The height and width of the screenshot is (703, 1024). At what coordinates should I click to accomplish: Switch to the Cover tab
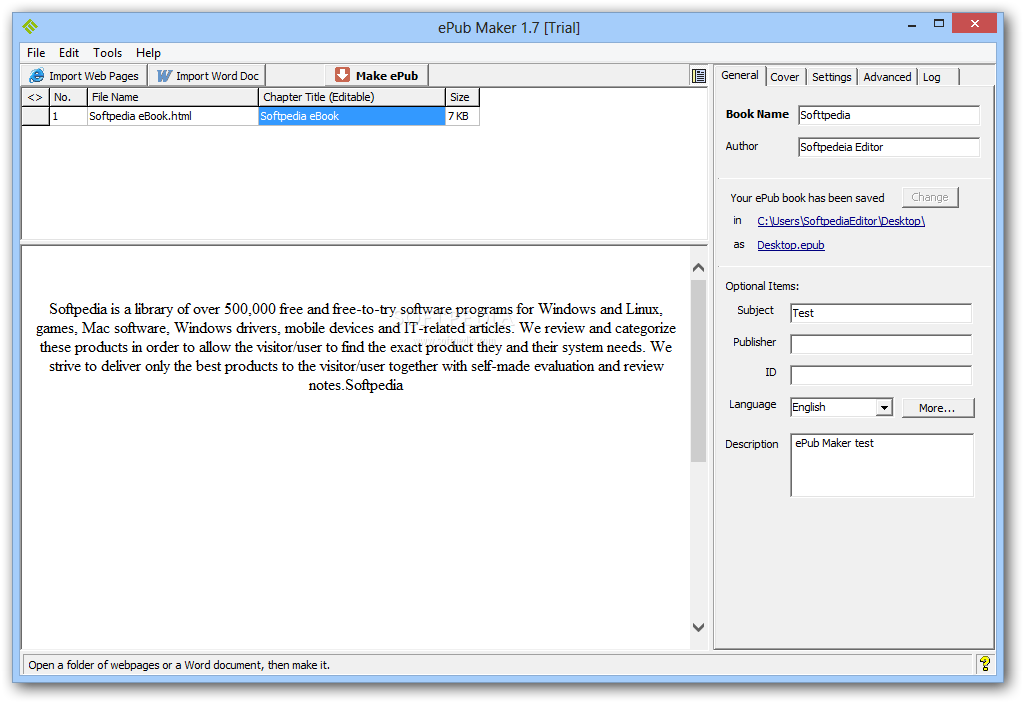tap(784, 77)
